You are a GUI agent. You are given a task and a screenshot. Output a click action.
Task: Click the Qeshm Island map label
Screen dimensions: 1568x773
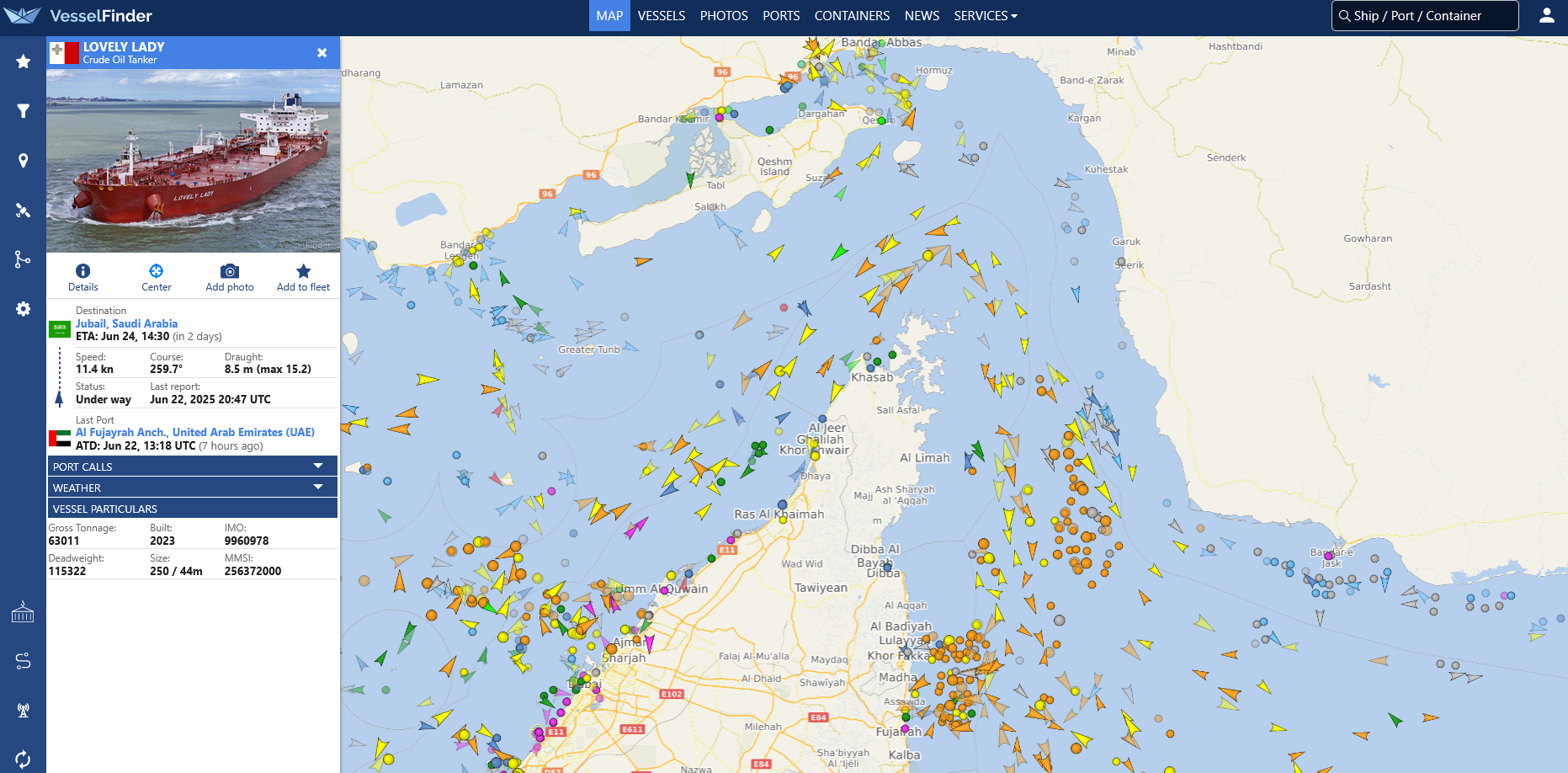[774, 167]
